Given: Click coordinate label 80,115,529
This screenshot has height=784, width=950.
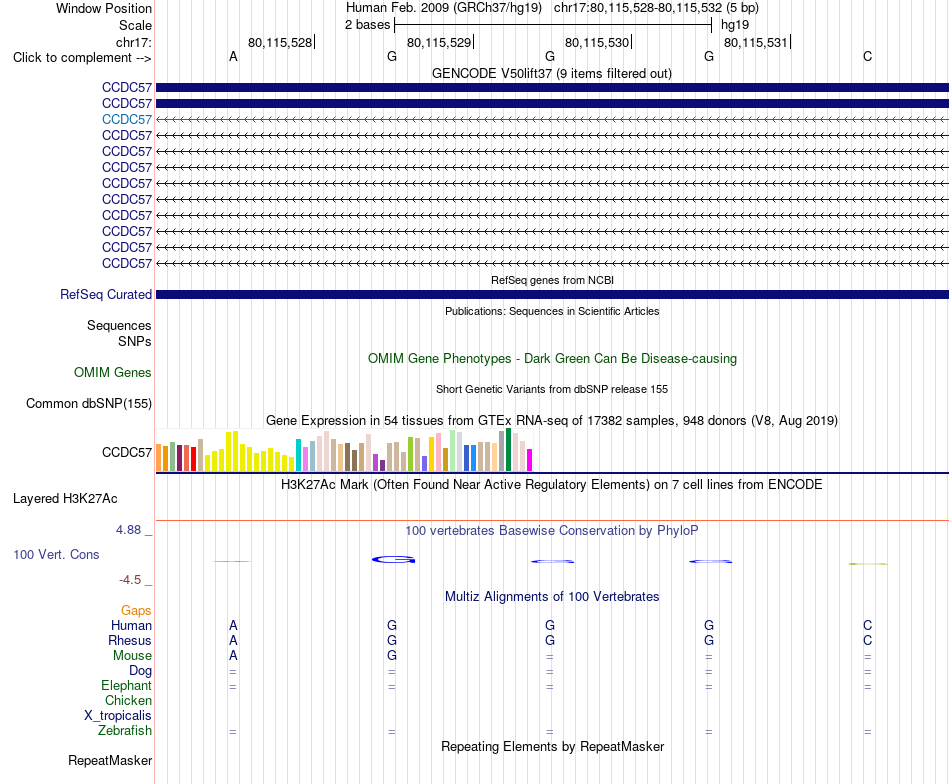Looking at the screenshot, I should (x=439, y=42).
